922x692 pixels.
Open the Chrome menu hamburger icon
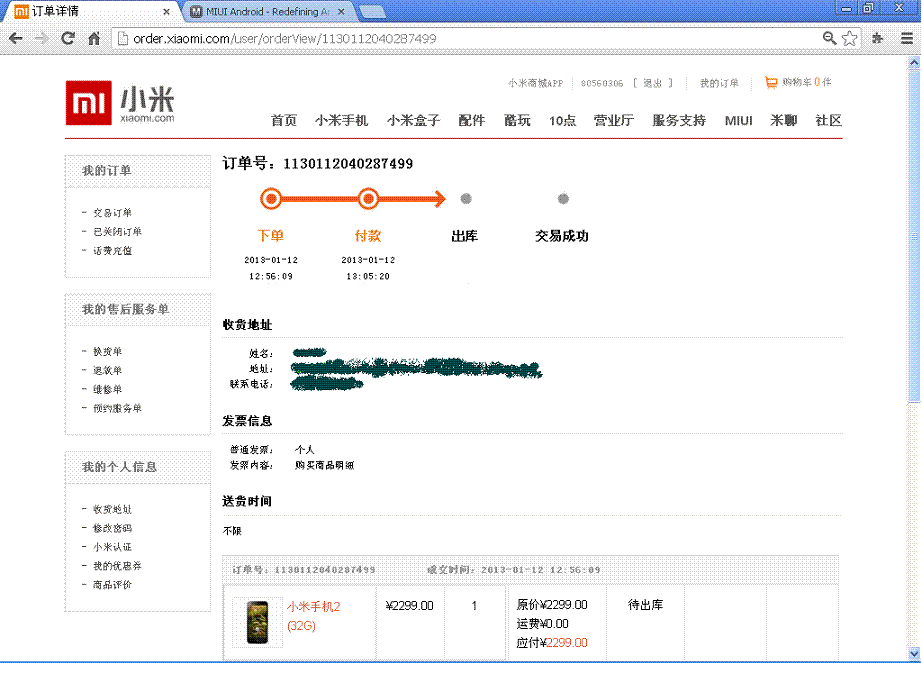pyautogui.click(x=907, y=39)
